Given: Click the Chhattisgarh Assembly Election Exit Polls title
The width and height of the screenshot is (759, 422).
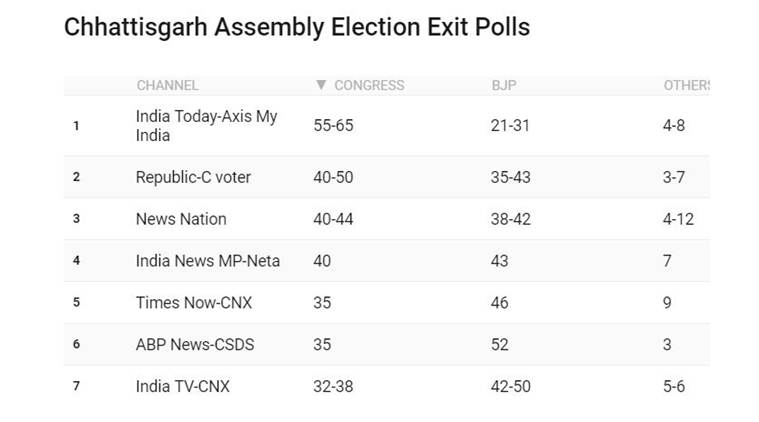Looking at the screenshot, I should tap(296, 27).
